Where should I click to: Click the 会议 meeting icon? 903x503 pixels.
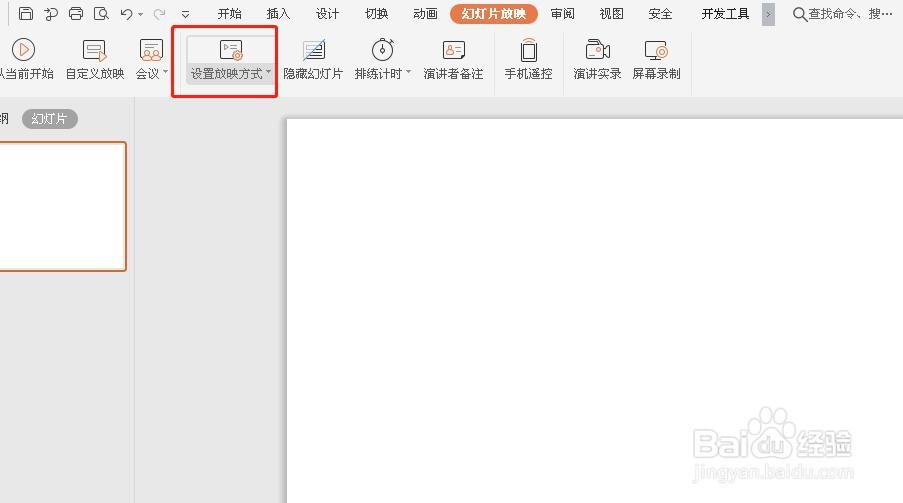click(x=151, y=51)
